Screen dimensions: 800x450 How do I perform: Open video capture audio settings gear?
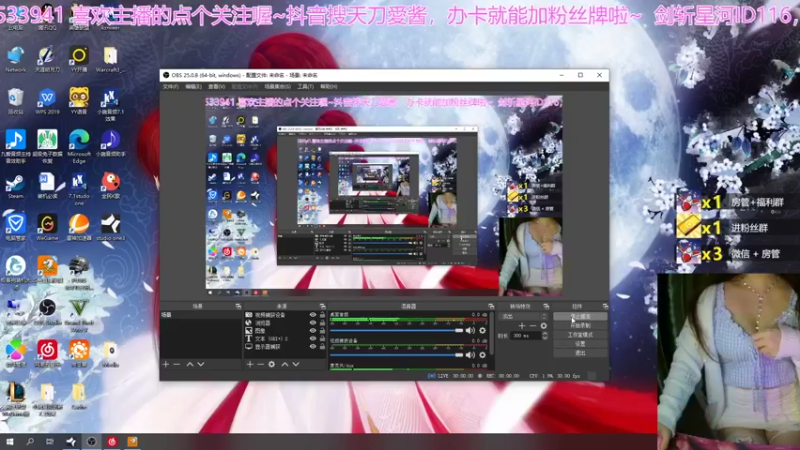click(x=482, y=355)
